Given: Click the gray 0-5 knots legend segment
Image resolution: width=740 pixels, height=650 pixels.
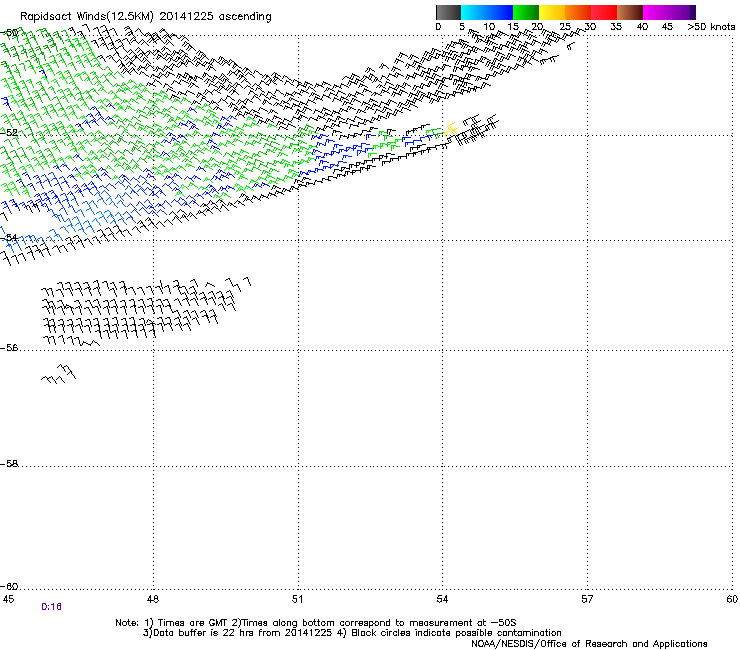Looking at the screenshot, I should click(x=448, y=12).
